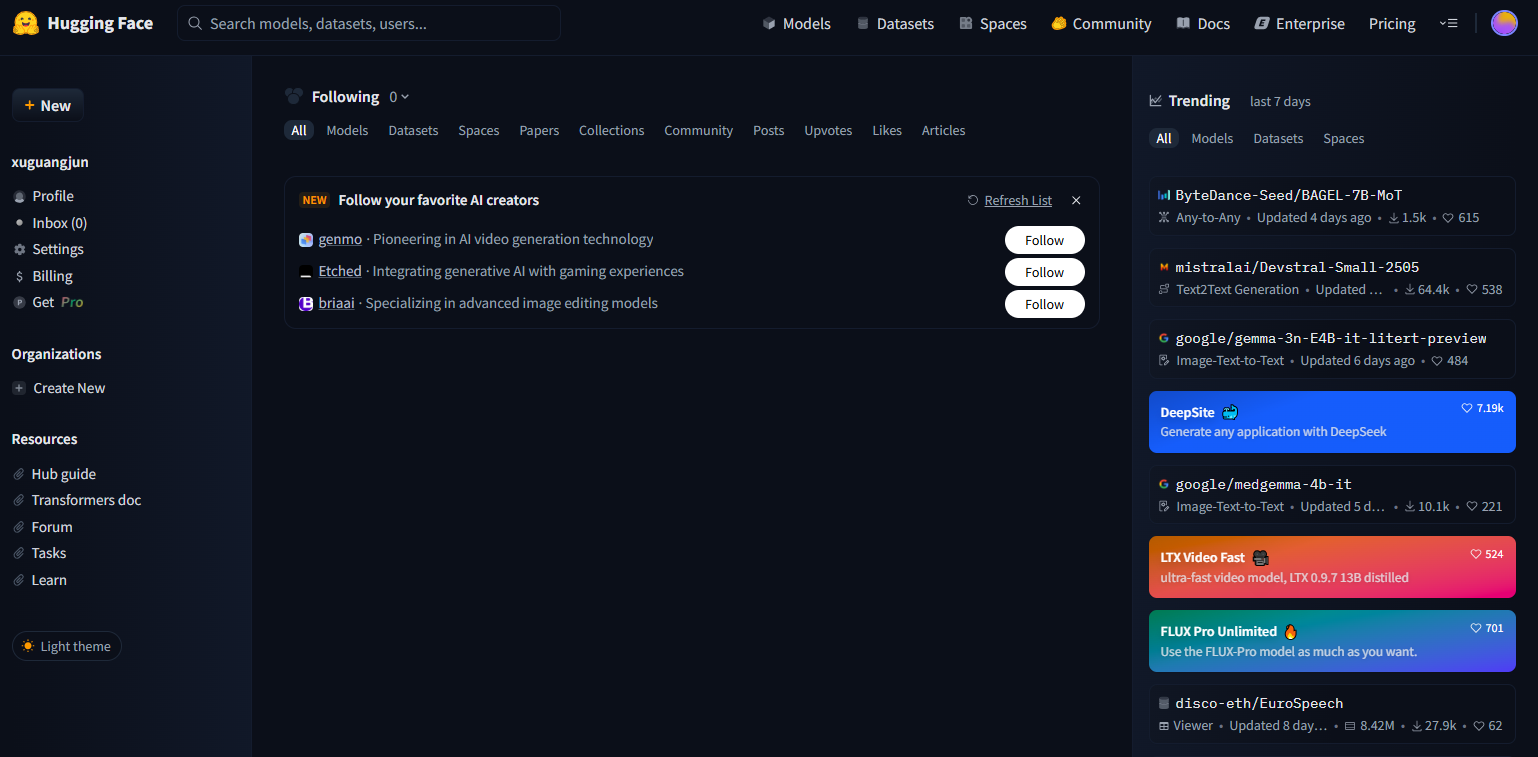Screen dimensions: 1538x757
Task: Follow the briaai creator
Action: pos(1044,304)
